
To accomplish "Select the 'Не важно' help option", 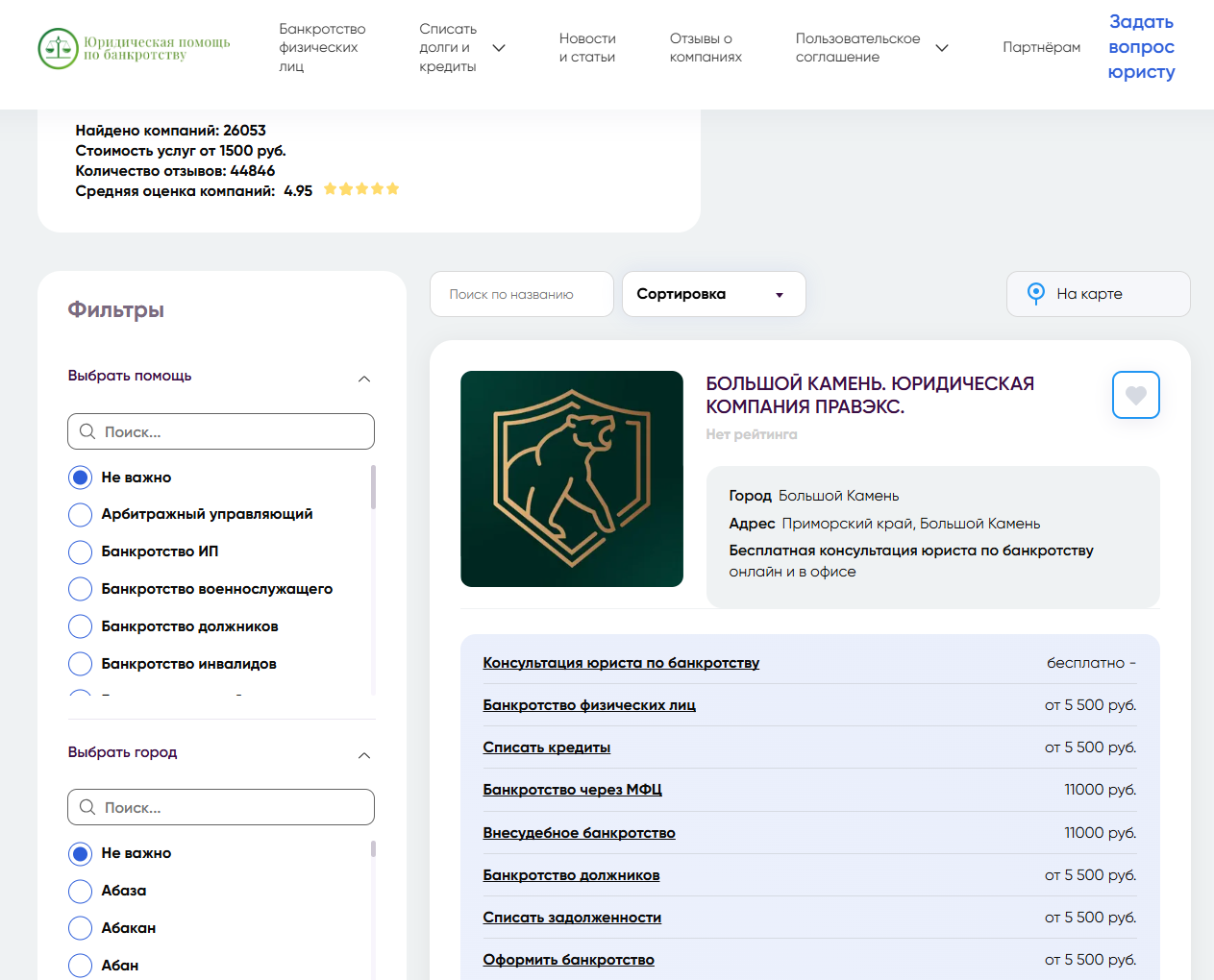I will [x=81, y=478].
